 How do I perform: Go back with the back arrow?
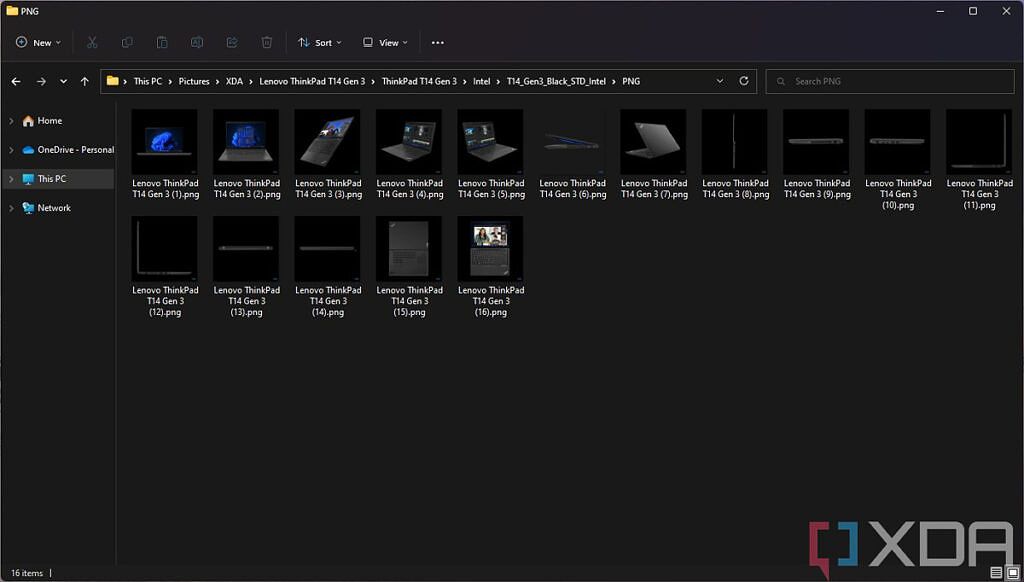(x=16, y=81)
